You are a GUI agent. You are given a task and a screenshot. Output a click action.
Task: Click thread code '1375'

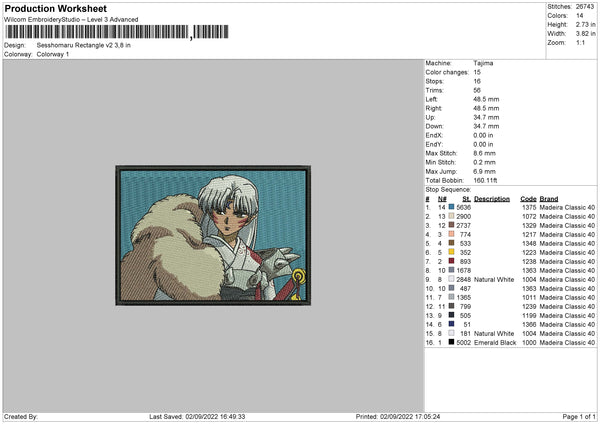click(x=529, y=207)
